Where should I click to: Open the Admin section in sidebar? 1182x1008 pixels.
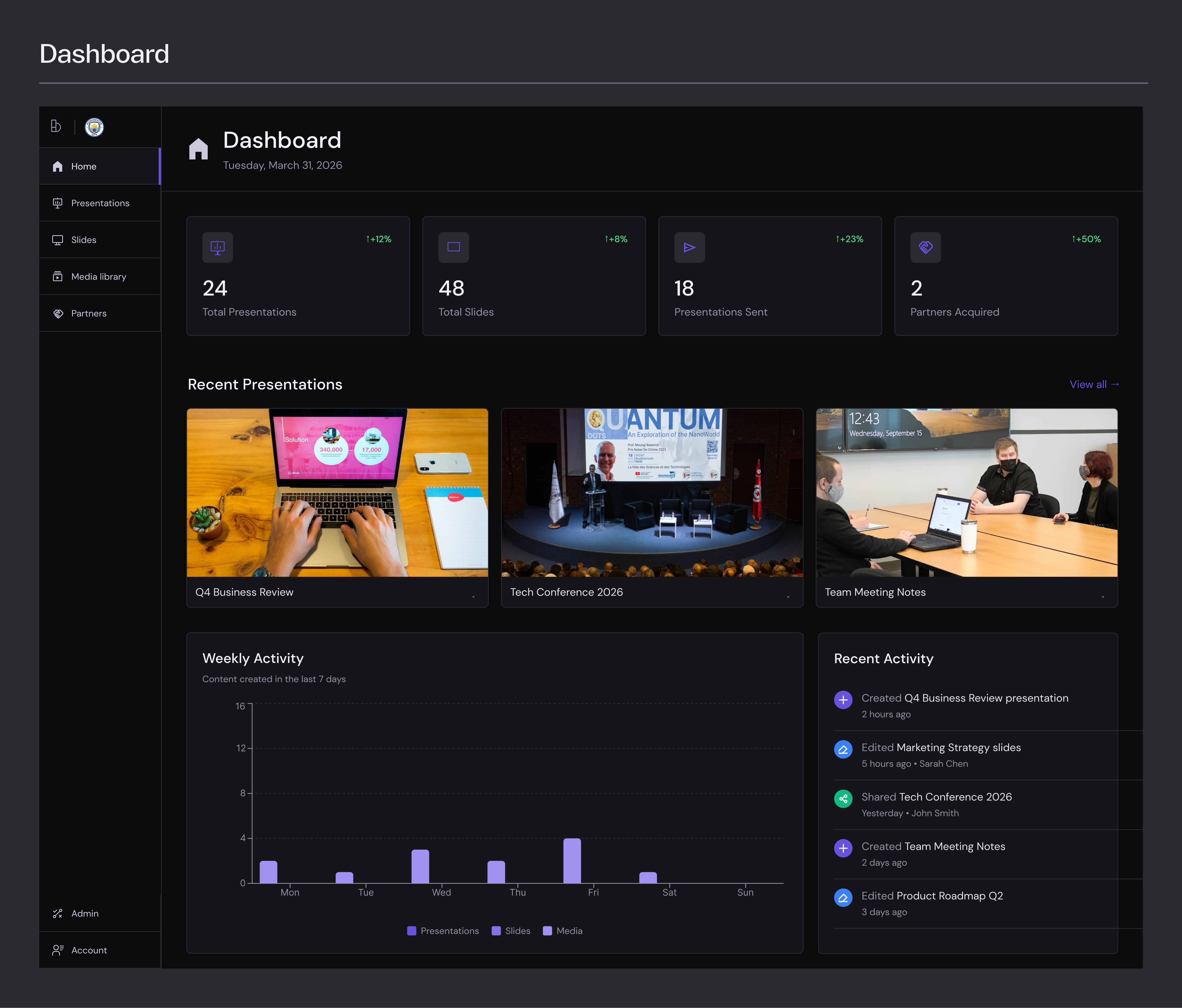point(84,913)
